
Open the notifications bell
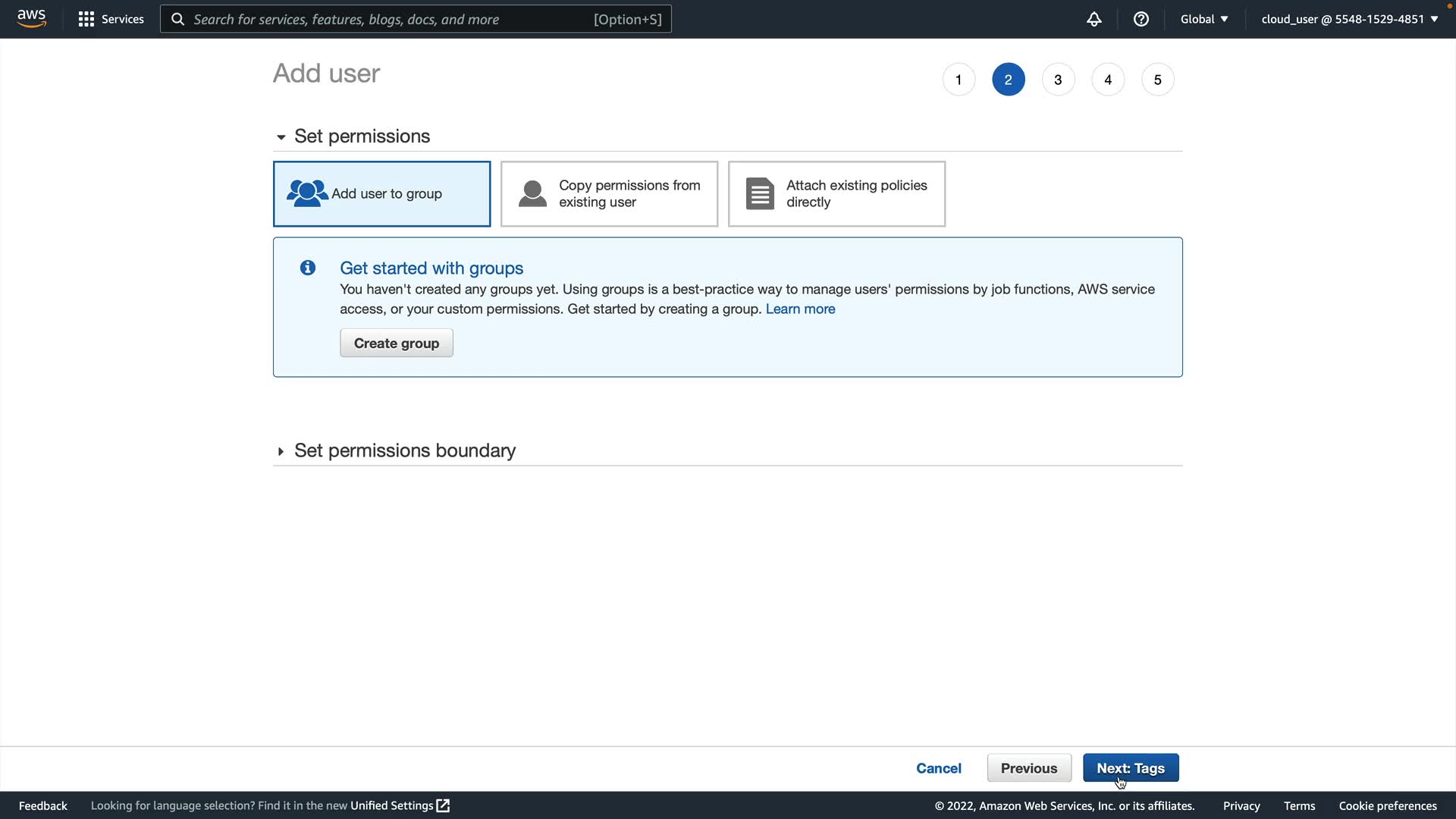1094,19
